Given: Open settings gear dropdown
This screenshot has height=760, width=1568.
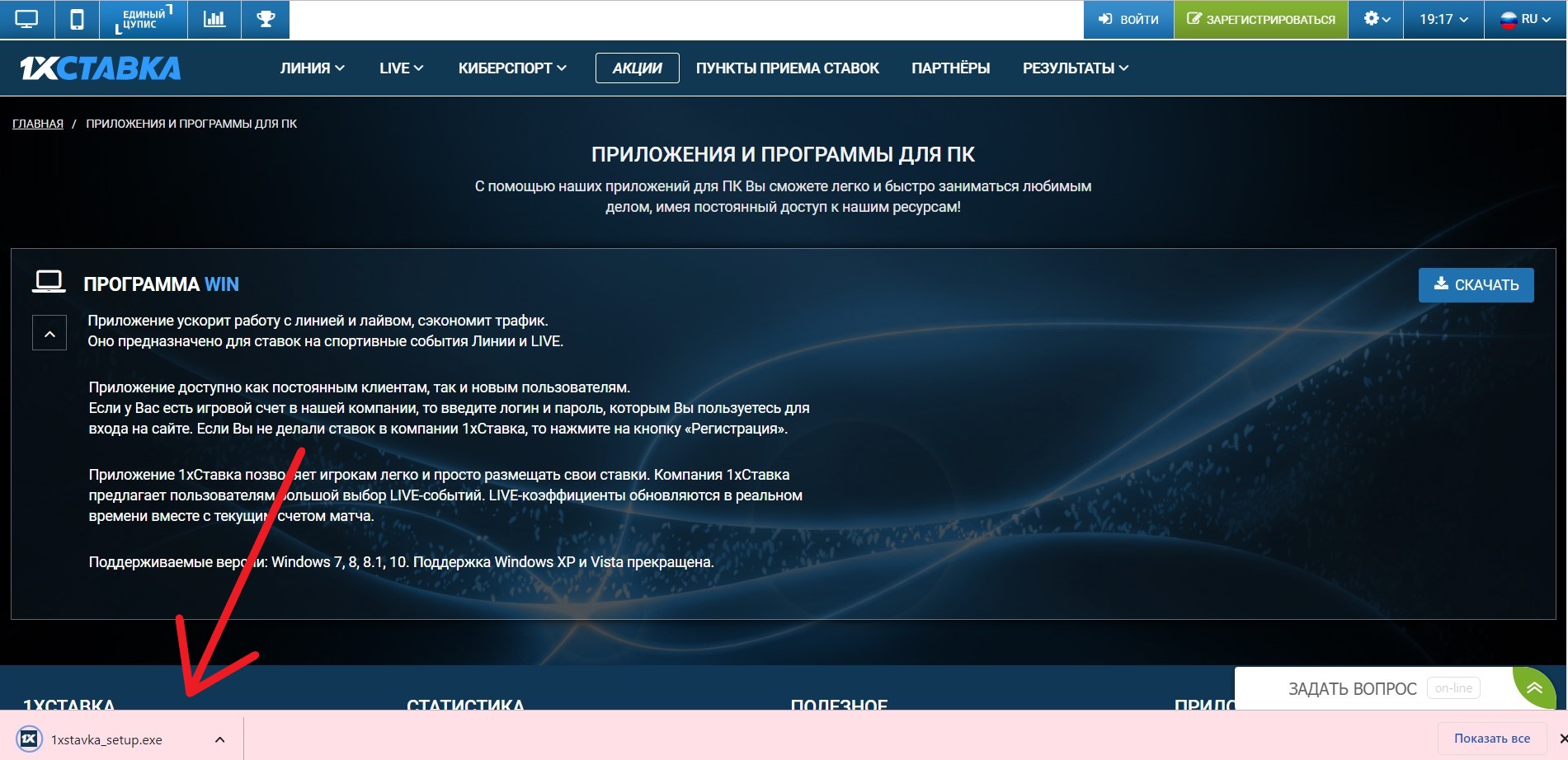Looking at the screenshot, I should click(1377, 19).
